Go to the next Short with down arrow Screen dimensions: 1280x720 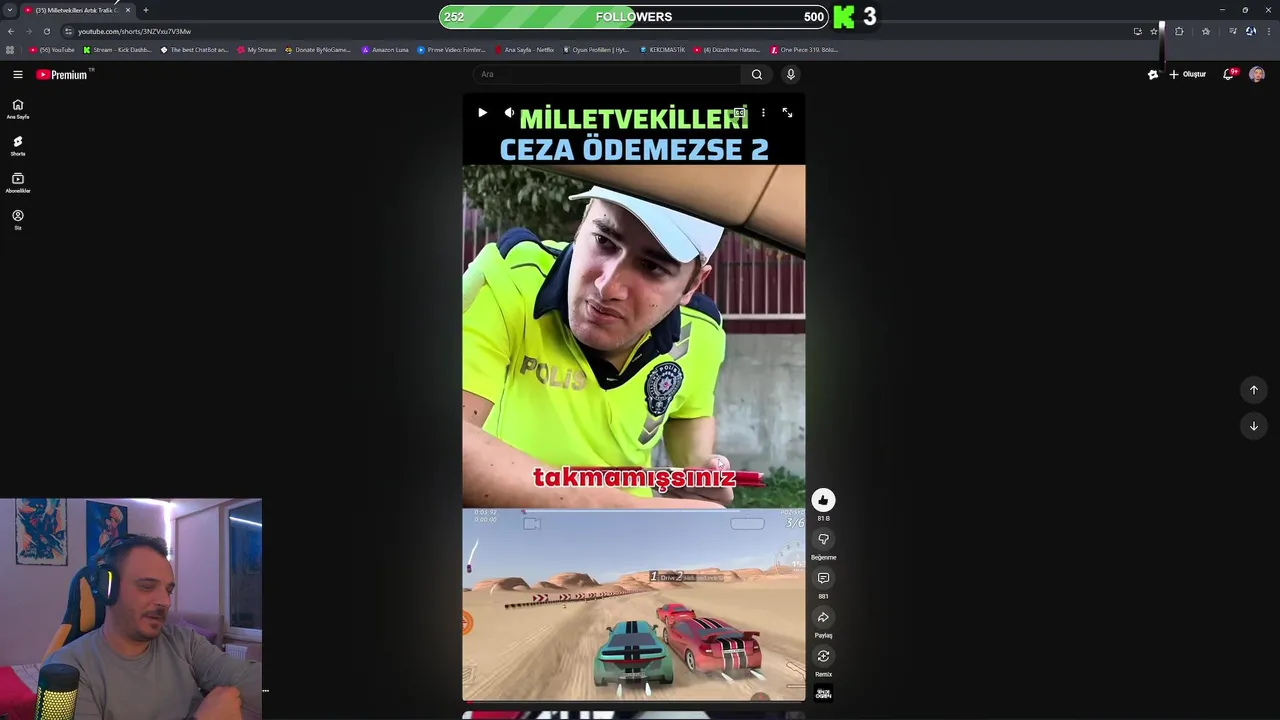(x=1254, y=426)
